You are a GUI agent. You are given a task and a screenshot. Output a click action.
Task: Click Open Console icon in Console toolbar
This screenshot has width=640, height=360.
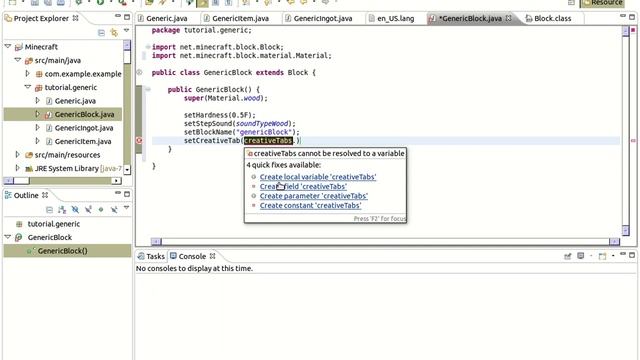[x=602, y=256]
